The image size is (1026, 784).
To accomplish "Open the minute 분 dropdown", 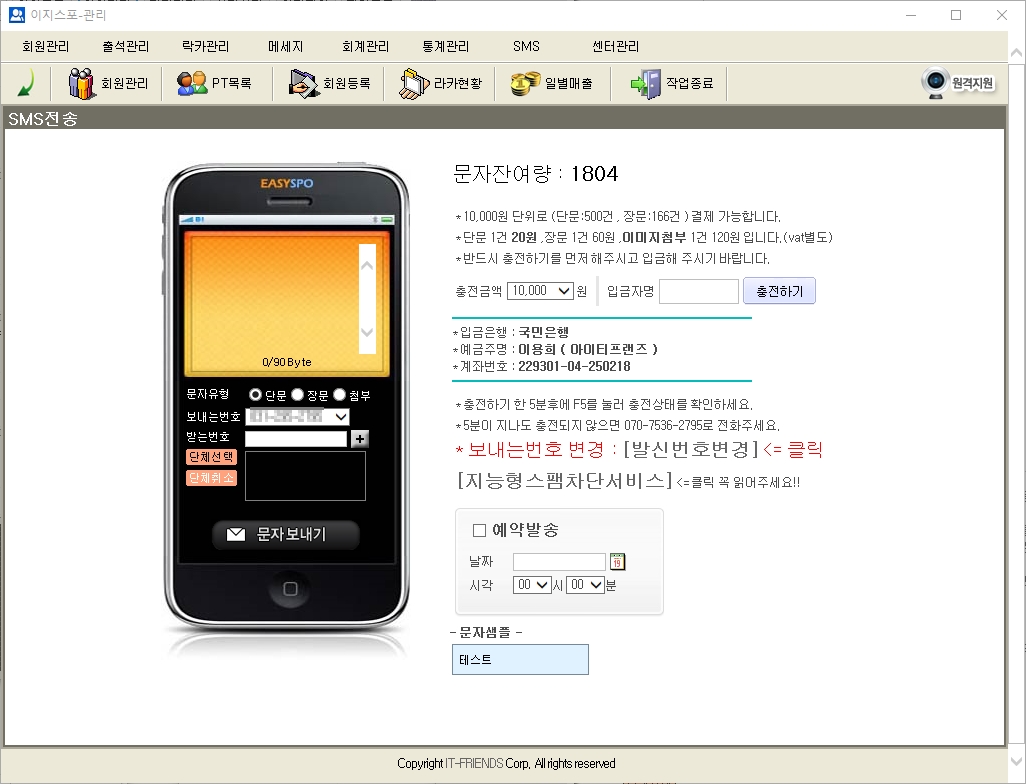I will [x=585, y=584].
